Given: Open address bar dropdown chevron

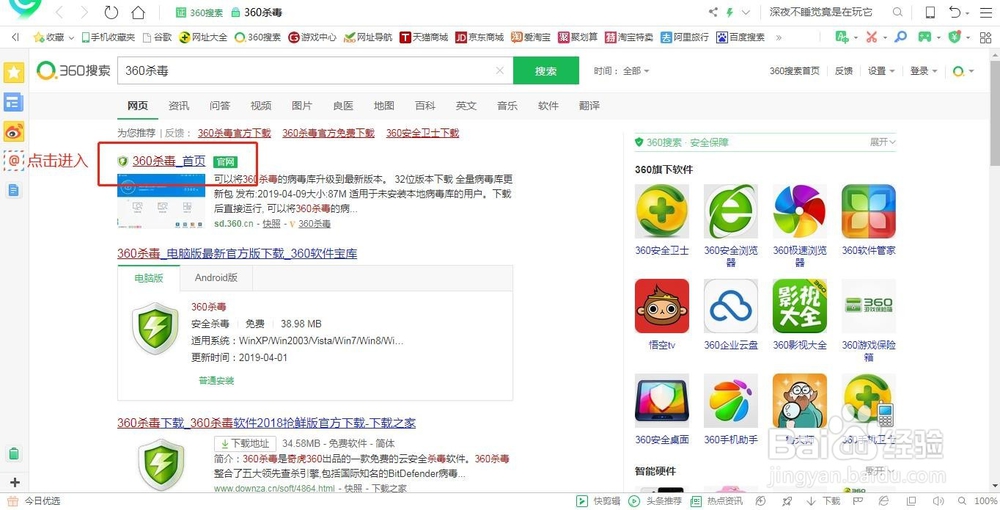Looking at the screenshot, I should (746, 12).
